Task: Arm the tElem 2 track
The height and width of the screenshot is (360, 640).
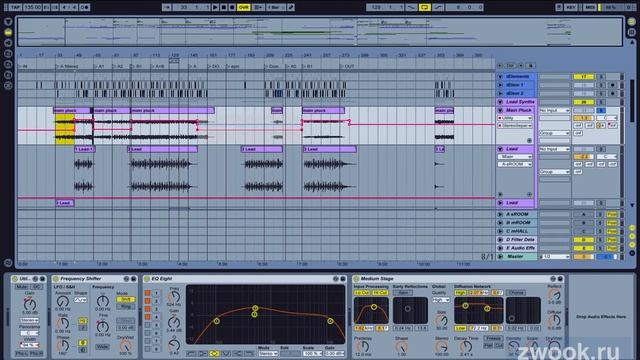Action: tap(612, 93)
